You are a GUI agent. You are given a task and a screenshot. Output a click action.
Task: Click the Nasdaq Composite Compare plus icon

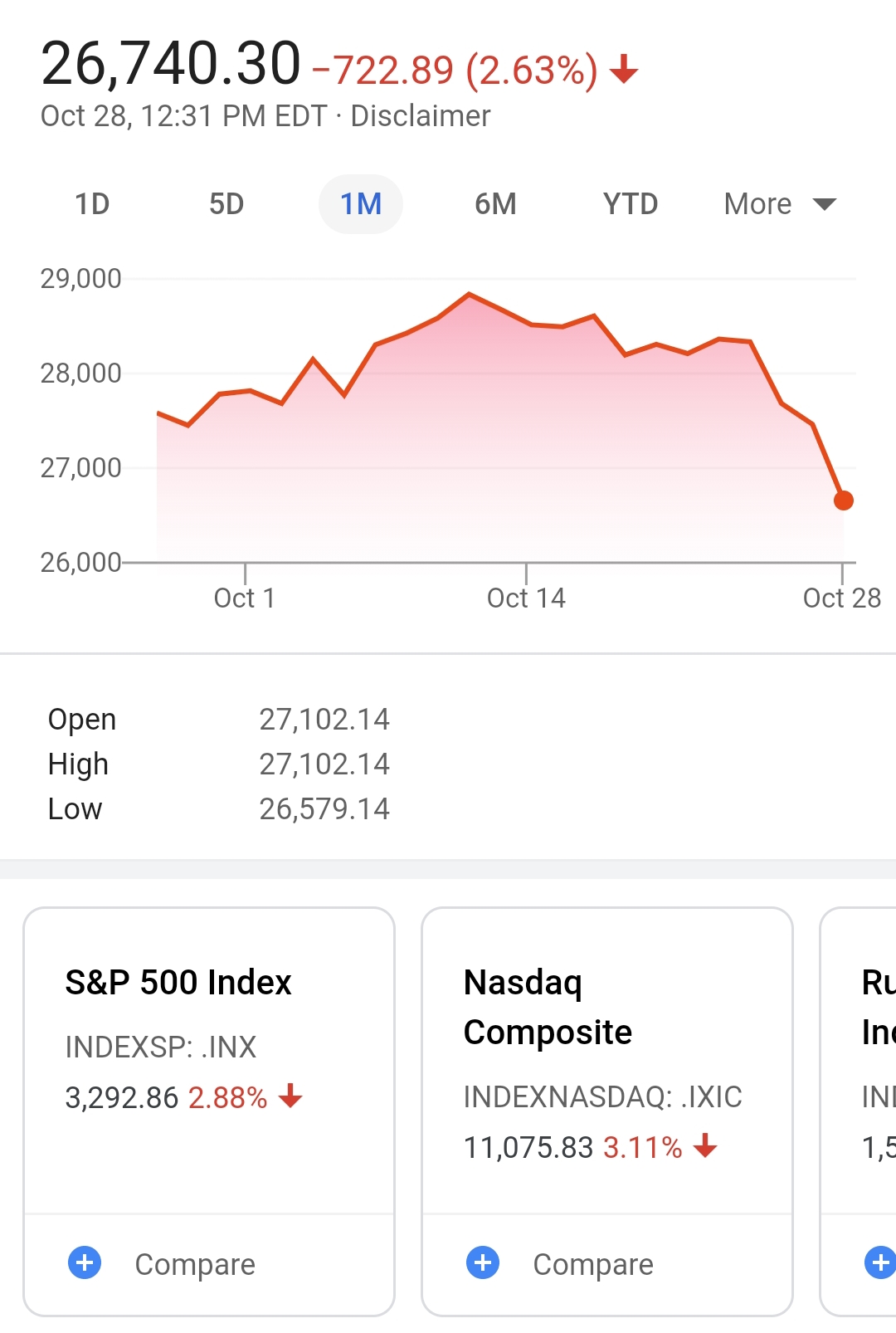pos(483,1262)
